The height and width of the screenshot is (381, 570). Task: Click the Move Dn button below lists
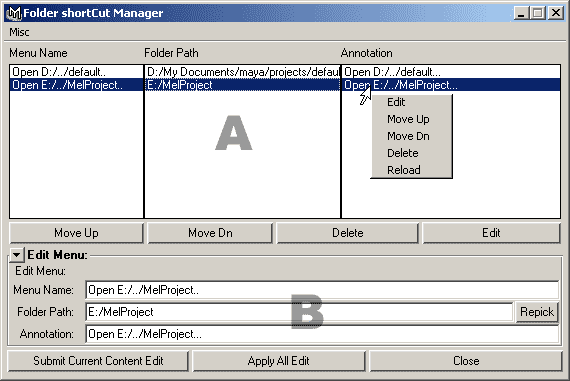[x=210, y=233]
